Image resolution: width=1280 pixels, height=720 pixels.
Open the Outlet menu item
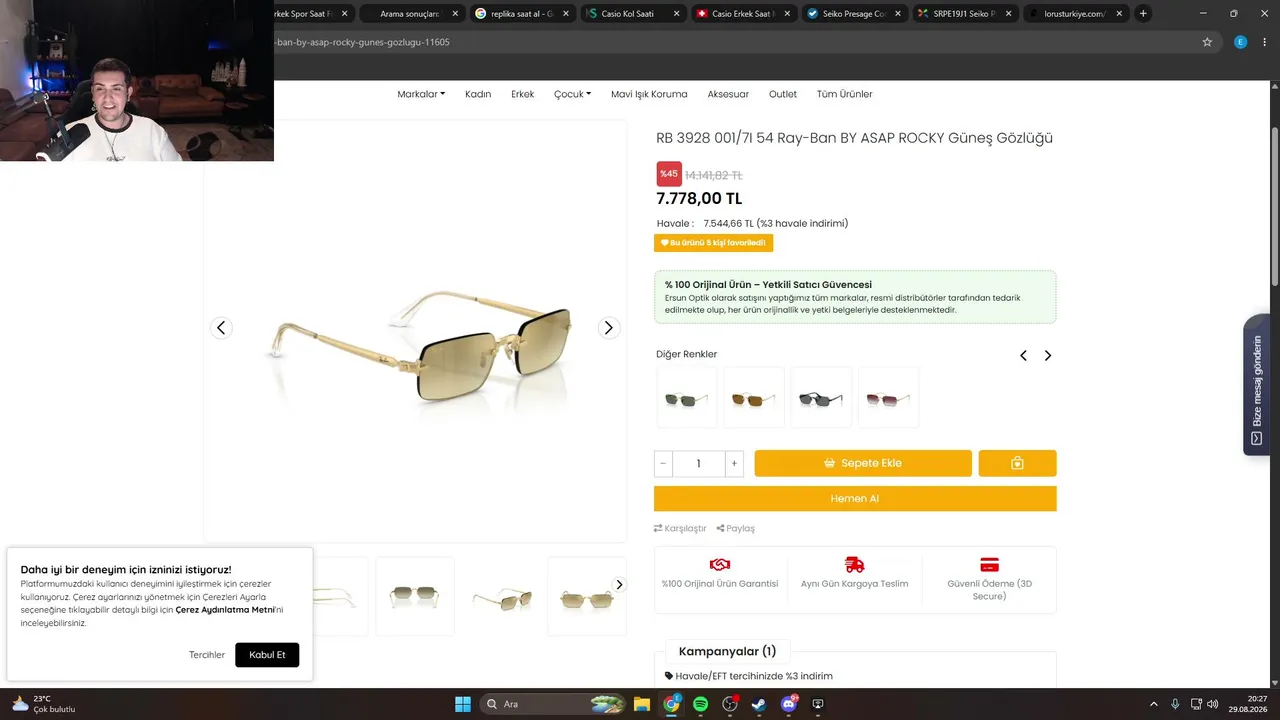(x=783, y=94)
